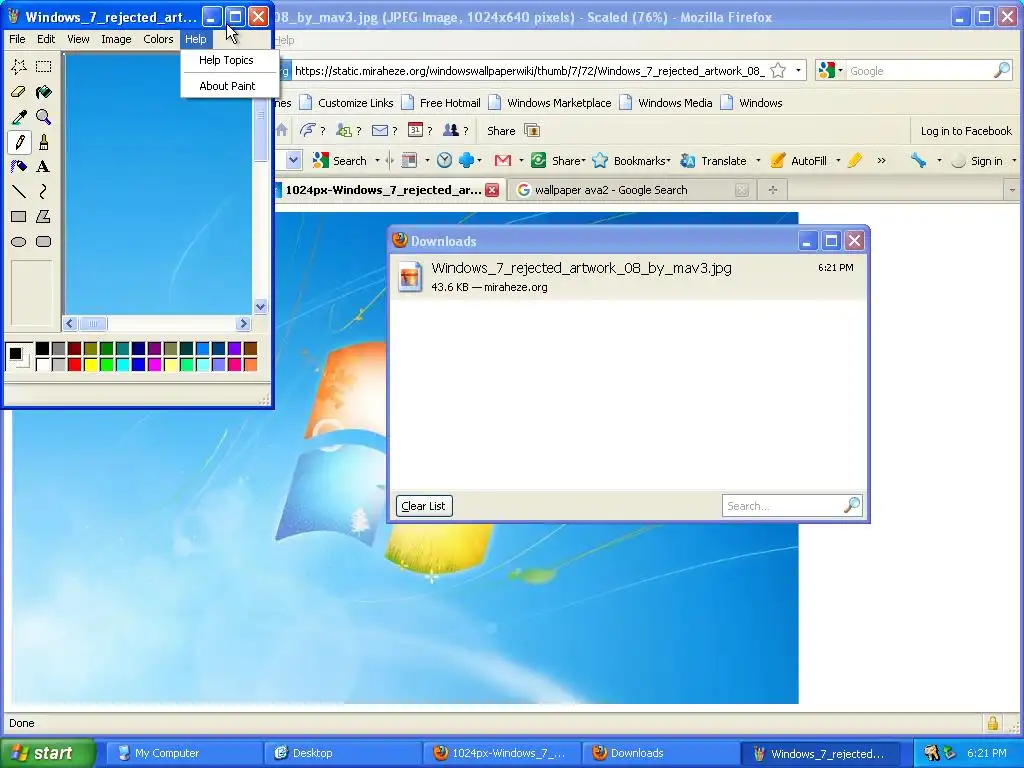
Task: Select the Airbrush tool in Paint
Action: point(19,167)
